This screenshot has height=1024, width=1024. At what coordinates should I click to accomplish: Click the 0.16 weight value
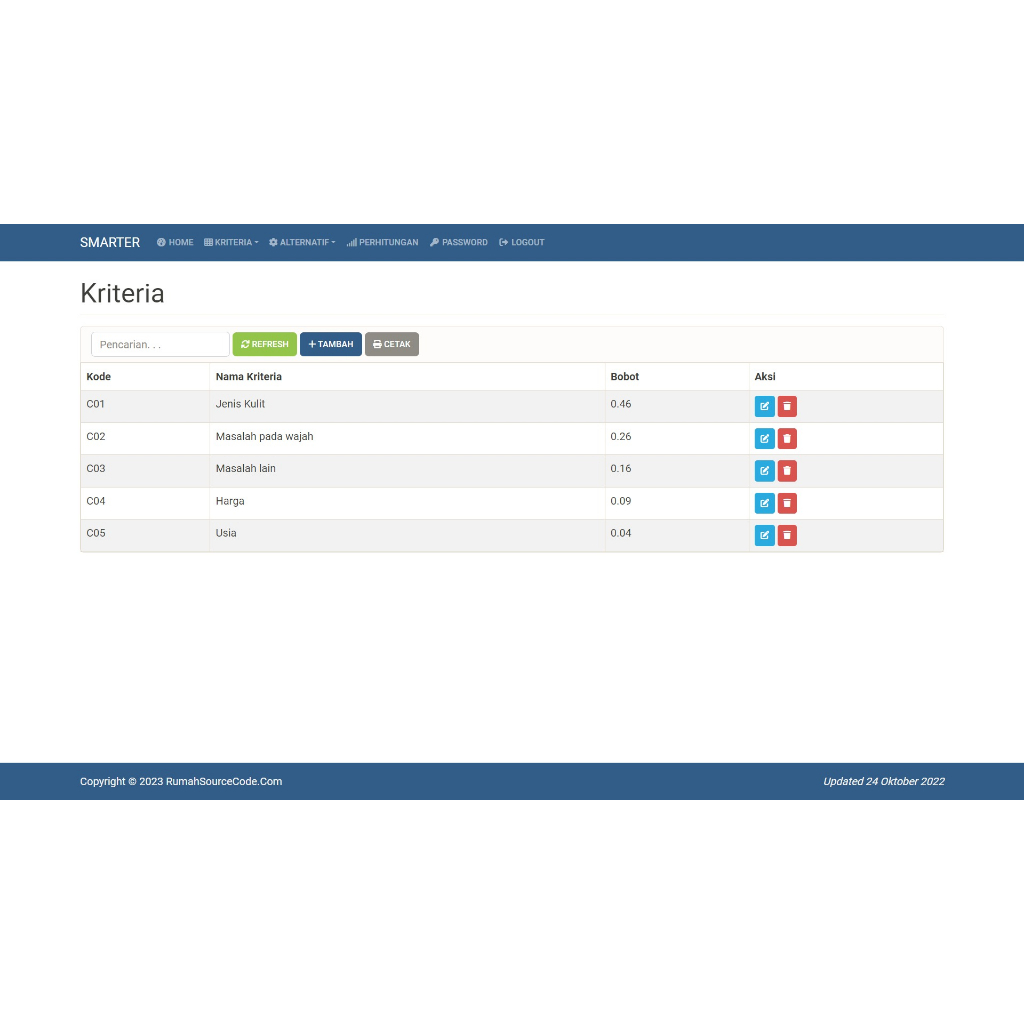pyautogui.click(x=620, y=468)
